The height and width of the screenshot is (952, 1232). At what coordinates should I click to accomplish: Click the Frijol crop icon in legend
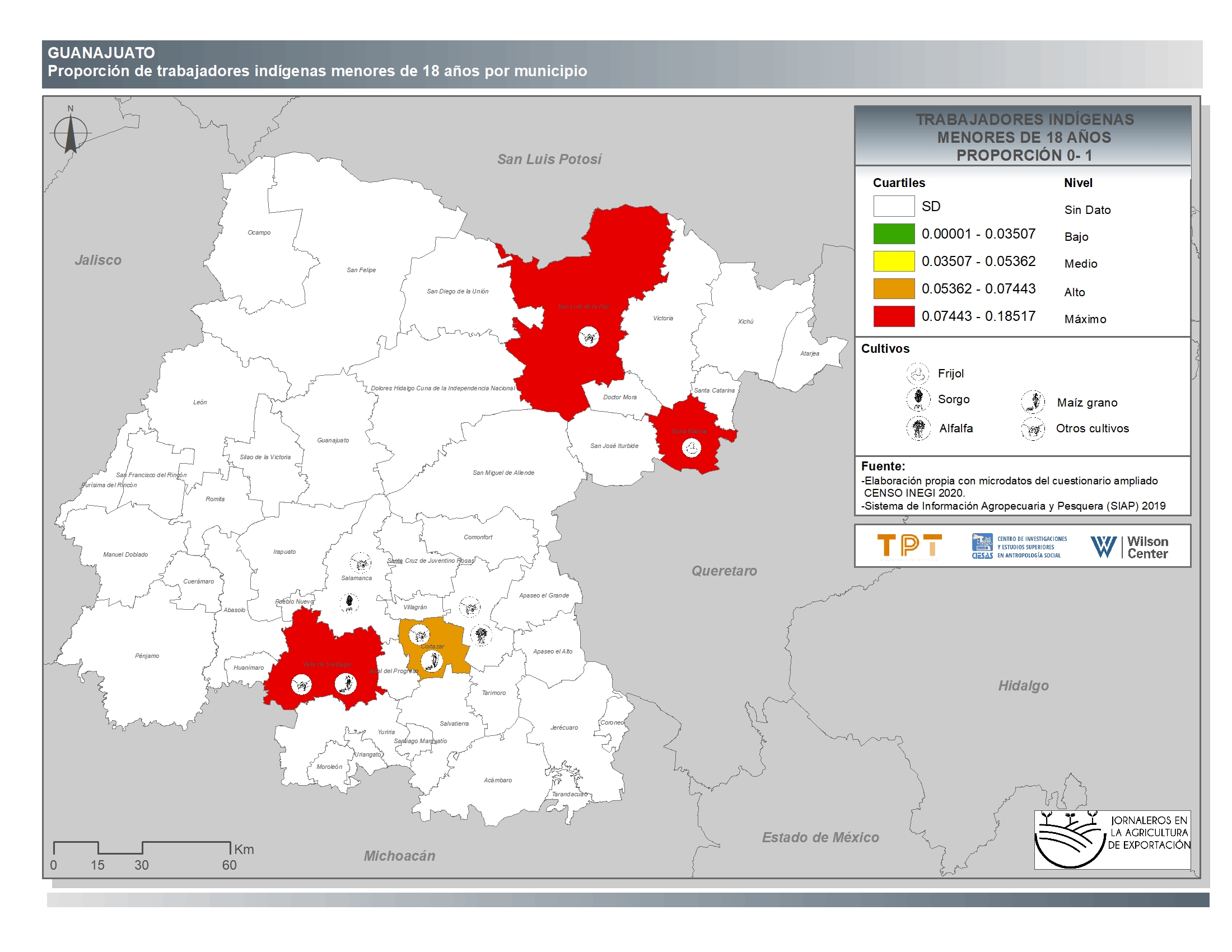click(917, 374)
